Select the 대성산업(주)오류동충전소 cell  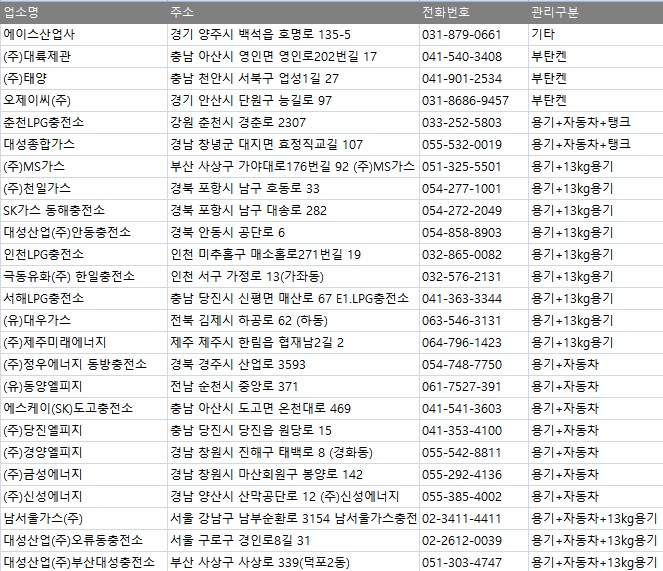84,541
